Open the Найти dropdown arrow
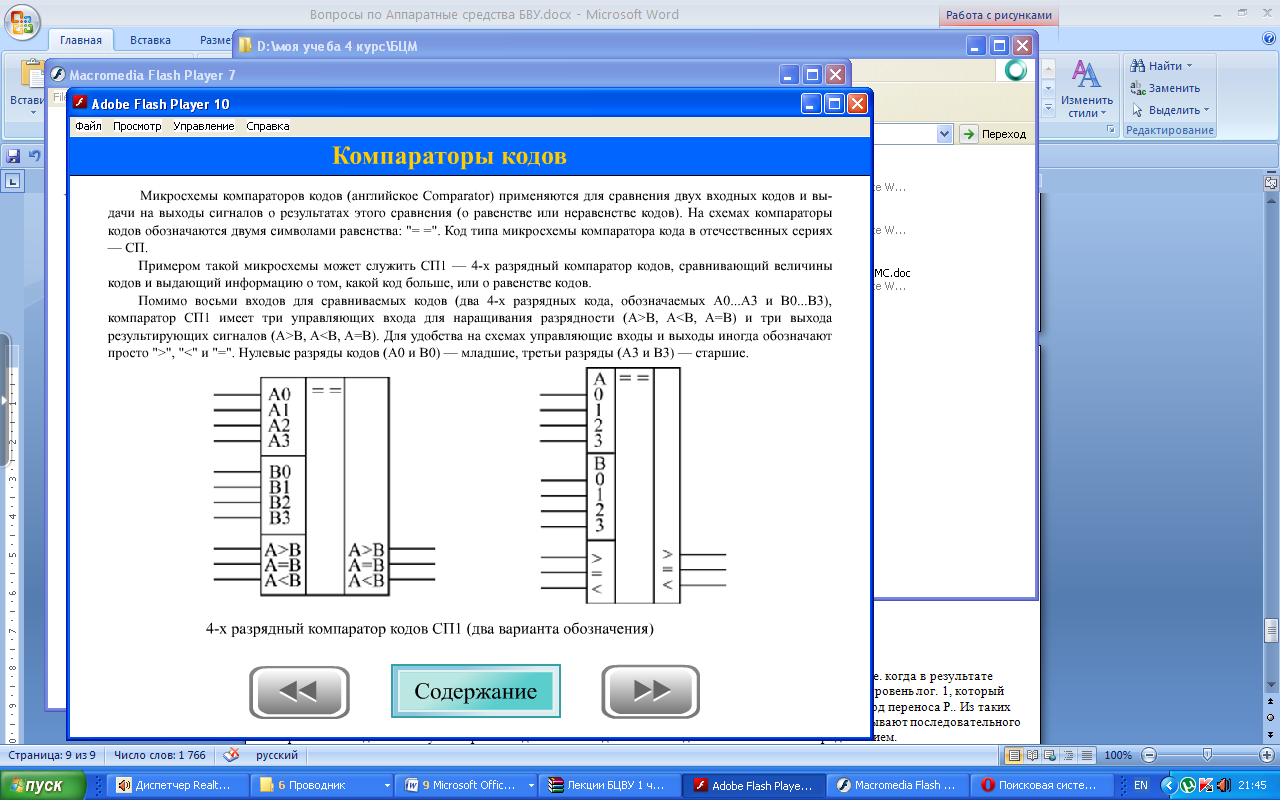Image resolution: width=1280 pixels, height=800 pixels. tap(1189, 66)
